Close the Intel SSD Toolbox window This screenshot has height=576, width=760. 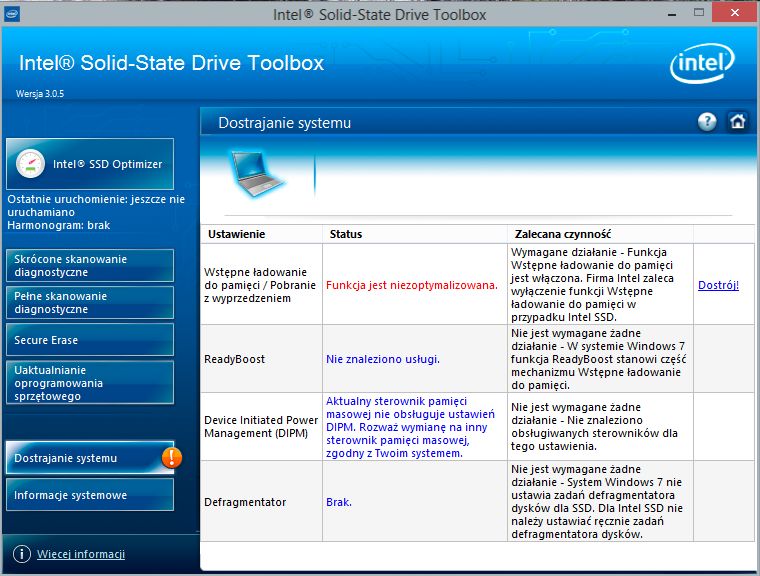pyautogui.click(x=735, y=13)
